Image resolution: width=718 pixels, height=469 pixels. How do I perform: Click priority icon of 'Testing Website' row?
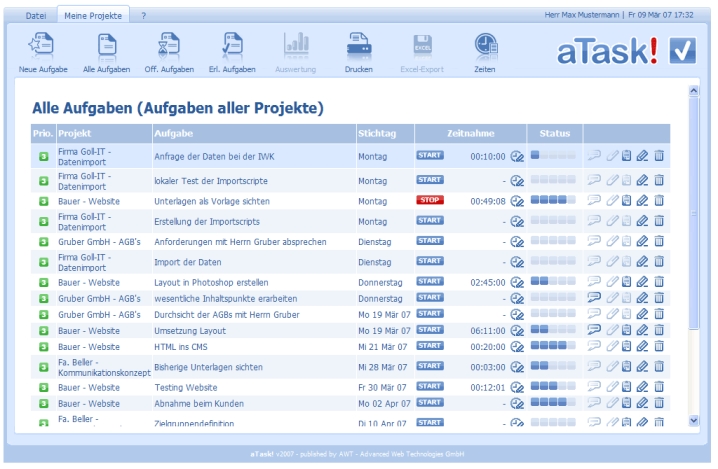coord(43,387)
